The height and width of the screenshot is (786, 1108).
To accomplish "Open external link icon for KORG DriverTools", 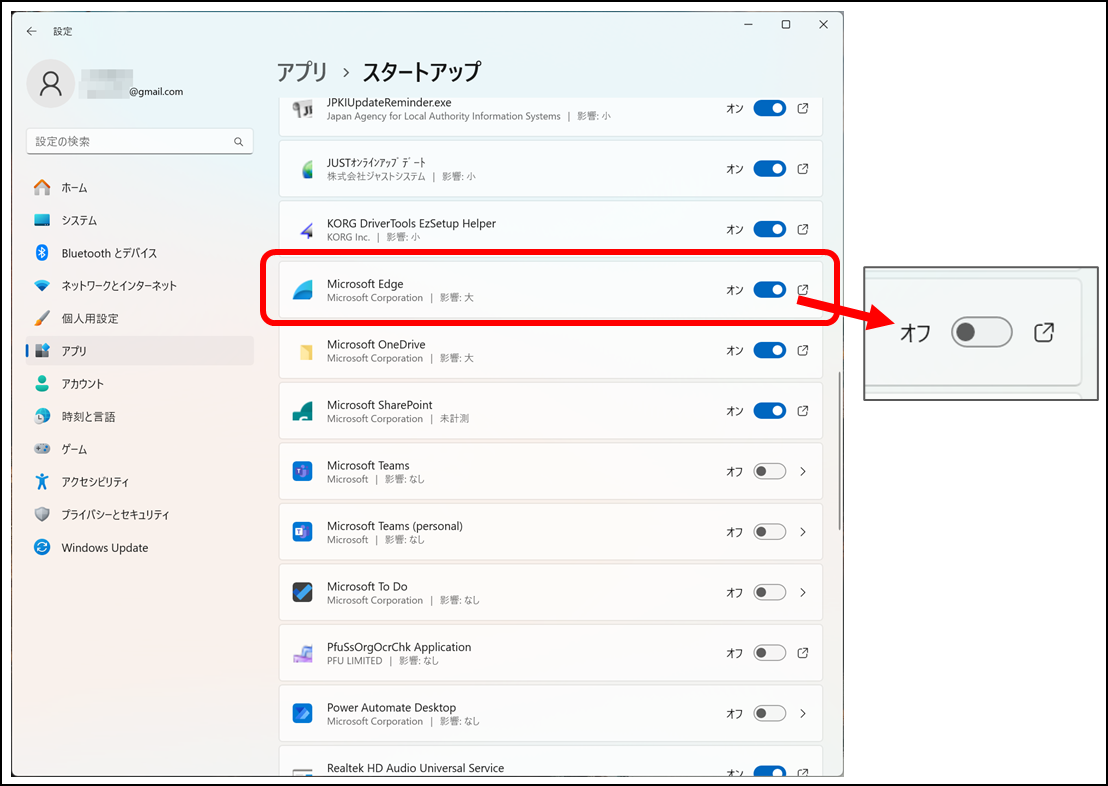I will (x=803, y=229).
